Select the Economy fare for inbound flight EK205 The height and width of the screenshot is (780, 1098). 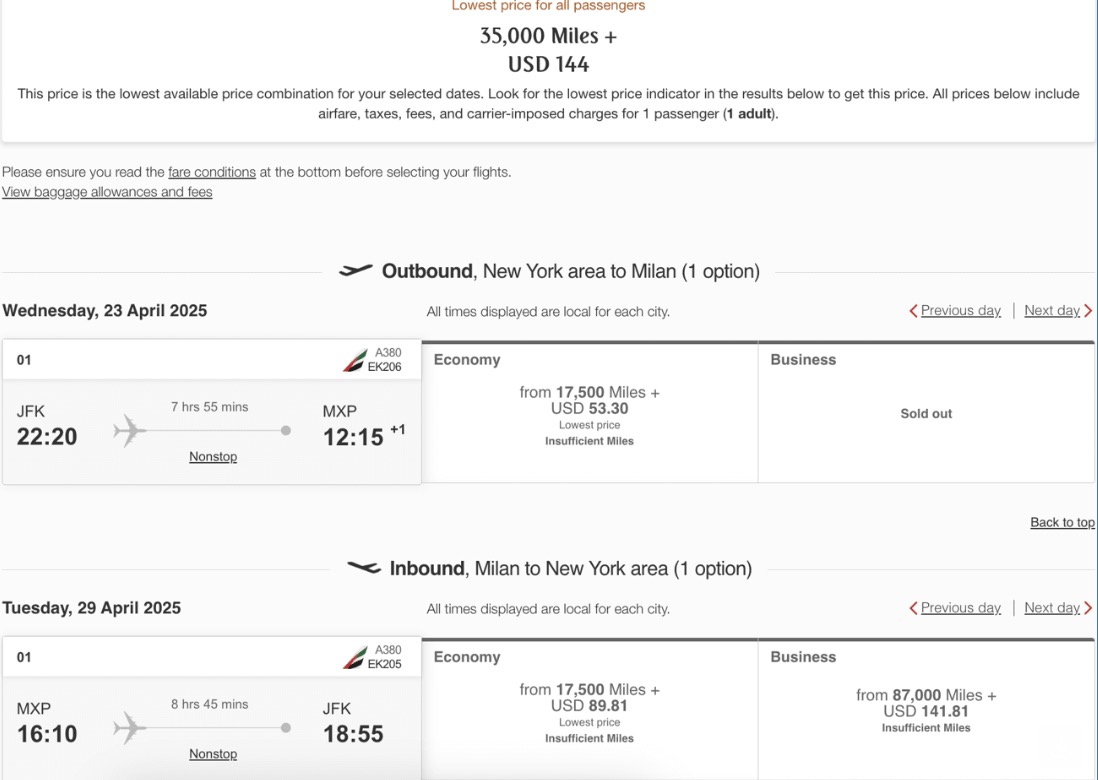click(x=592, y=707)
